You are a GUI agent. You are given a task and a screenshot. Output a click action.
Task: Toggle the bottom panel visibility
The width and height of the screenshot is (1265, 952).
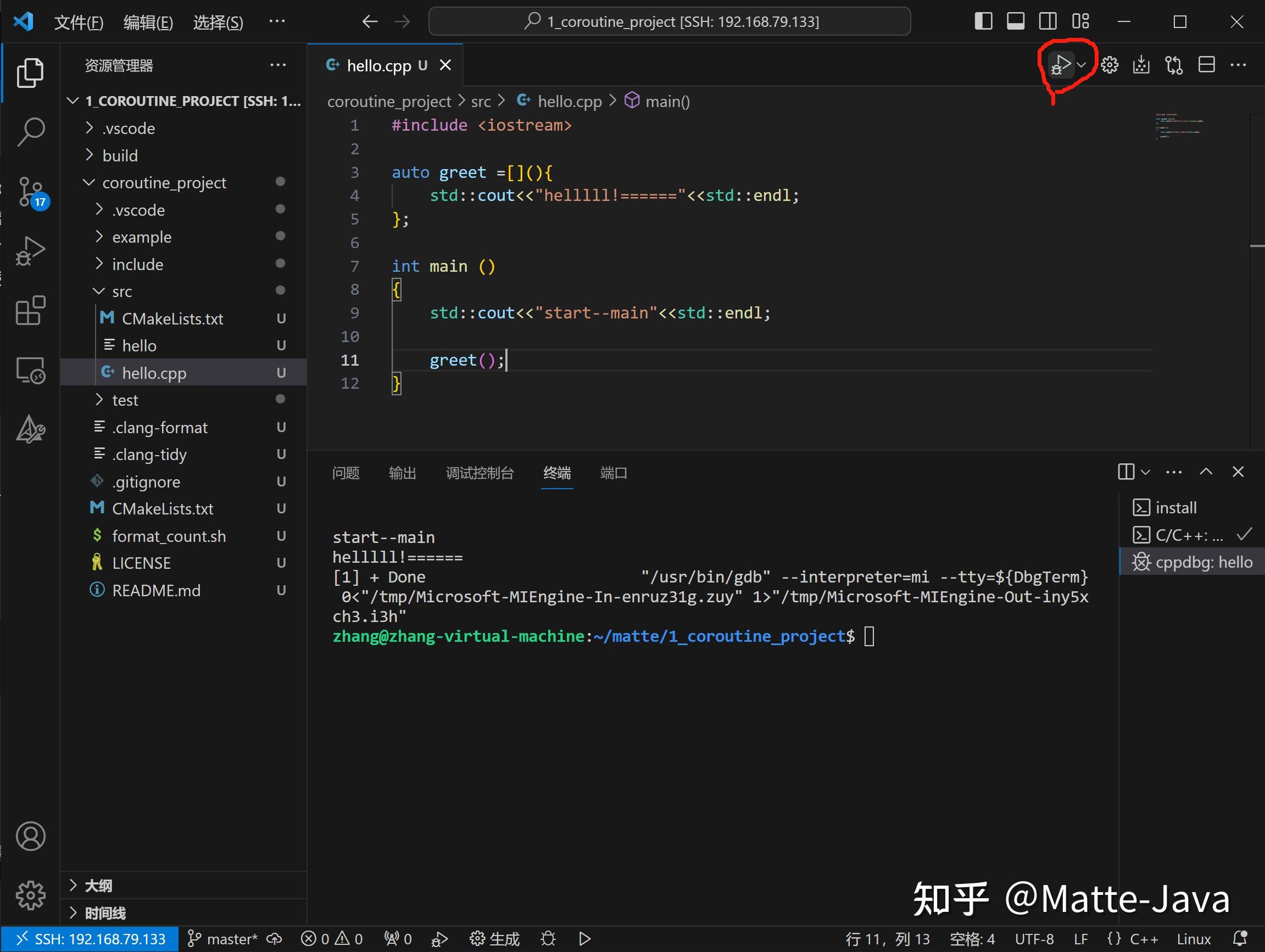point(1015,21)
